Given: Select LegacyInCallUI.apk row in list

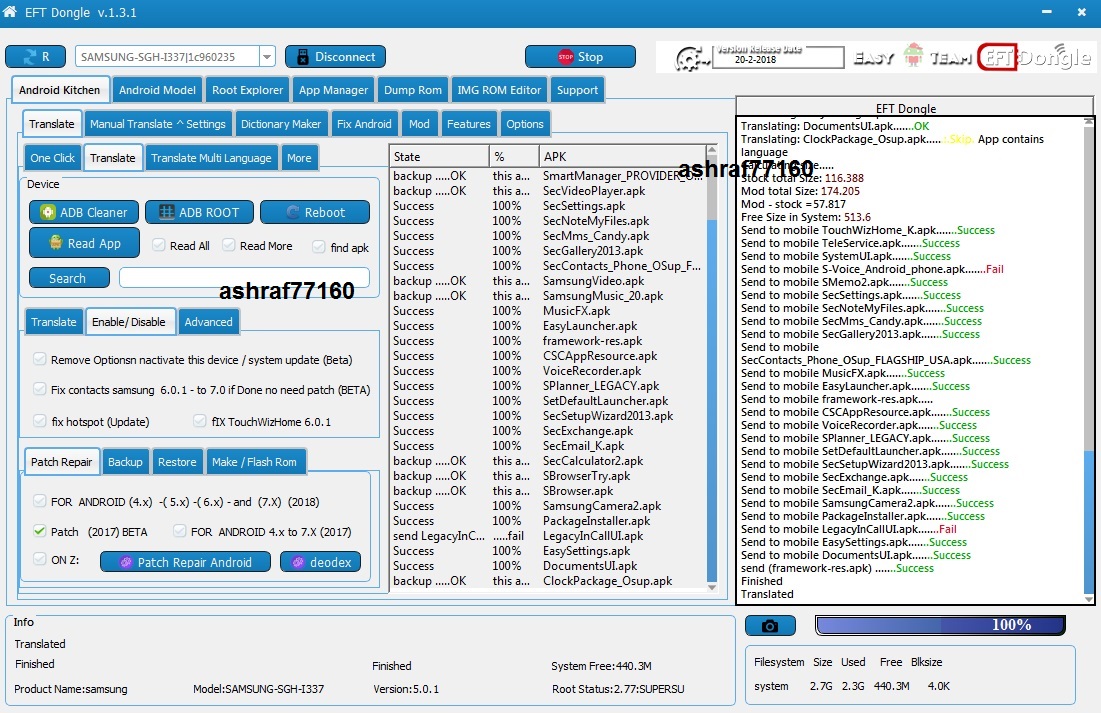Looking at the screenshot, I should [x=548, y=536].
